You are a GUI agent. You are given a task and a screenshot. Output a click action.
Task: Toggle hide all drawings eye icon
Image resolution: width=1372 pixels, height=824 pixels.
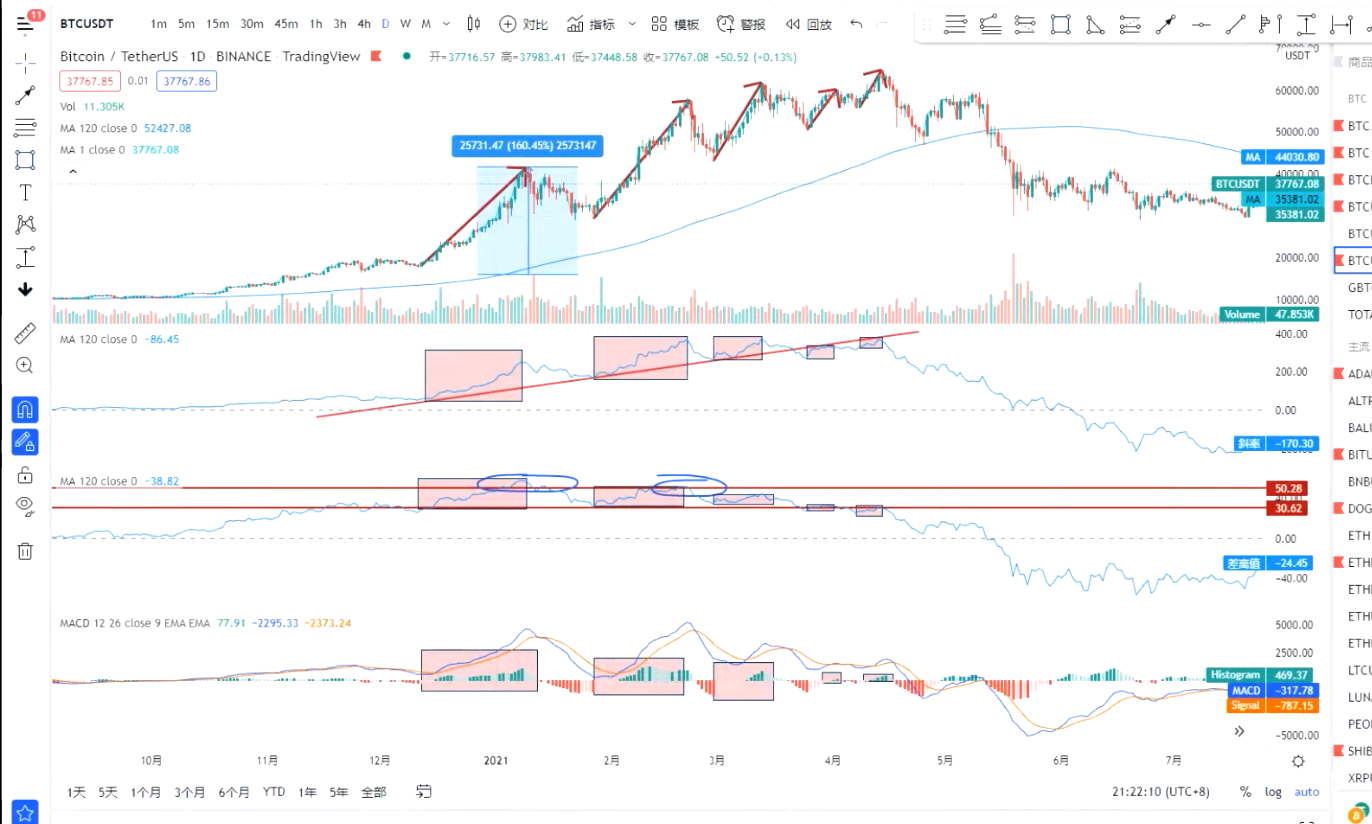coord(25,505)
